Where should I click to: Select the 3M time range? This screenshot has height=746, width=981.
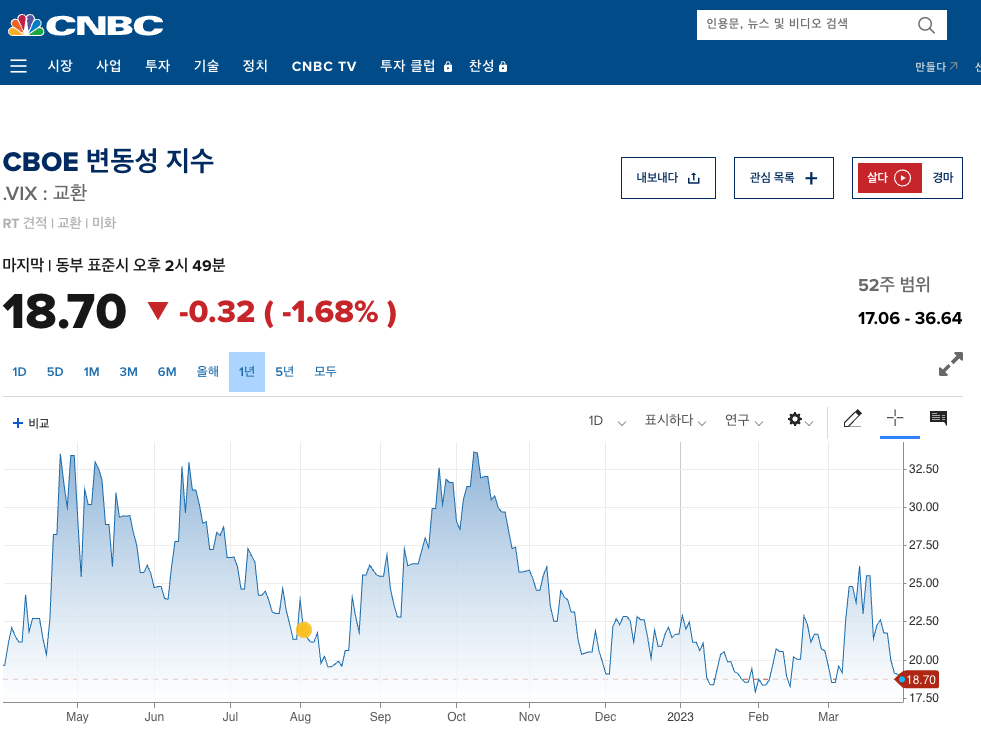pos(128,372)
